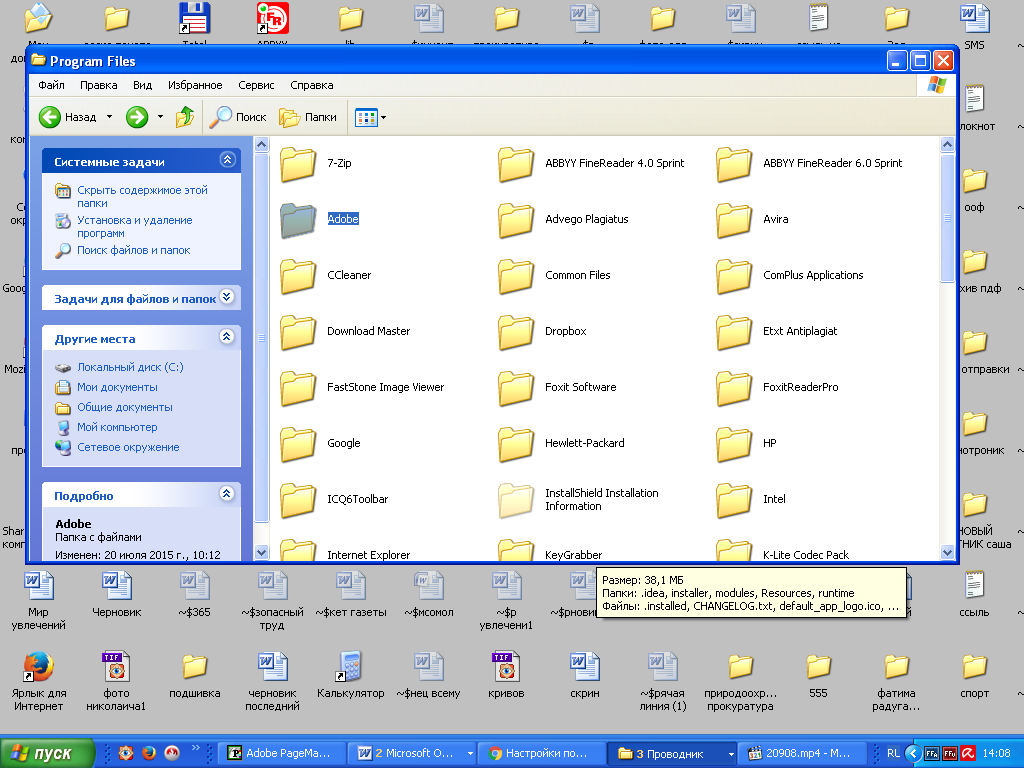Image resolution: width=1024 pixels, height=768 pixels.
Task: Open the Избранное menu
Action: click(x=195, y=85)
